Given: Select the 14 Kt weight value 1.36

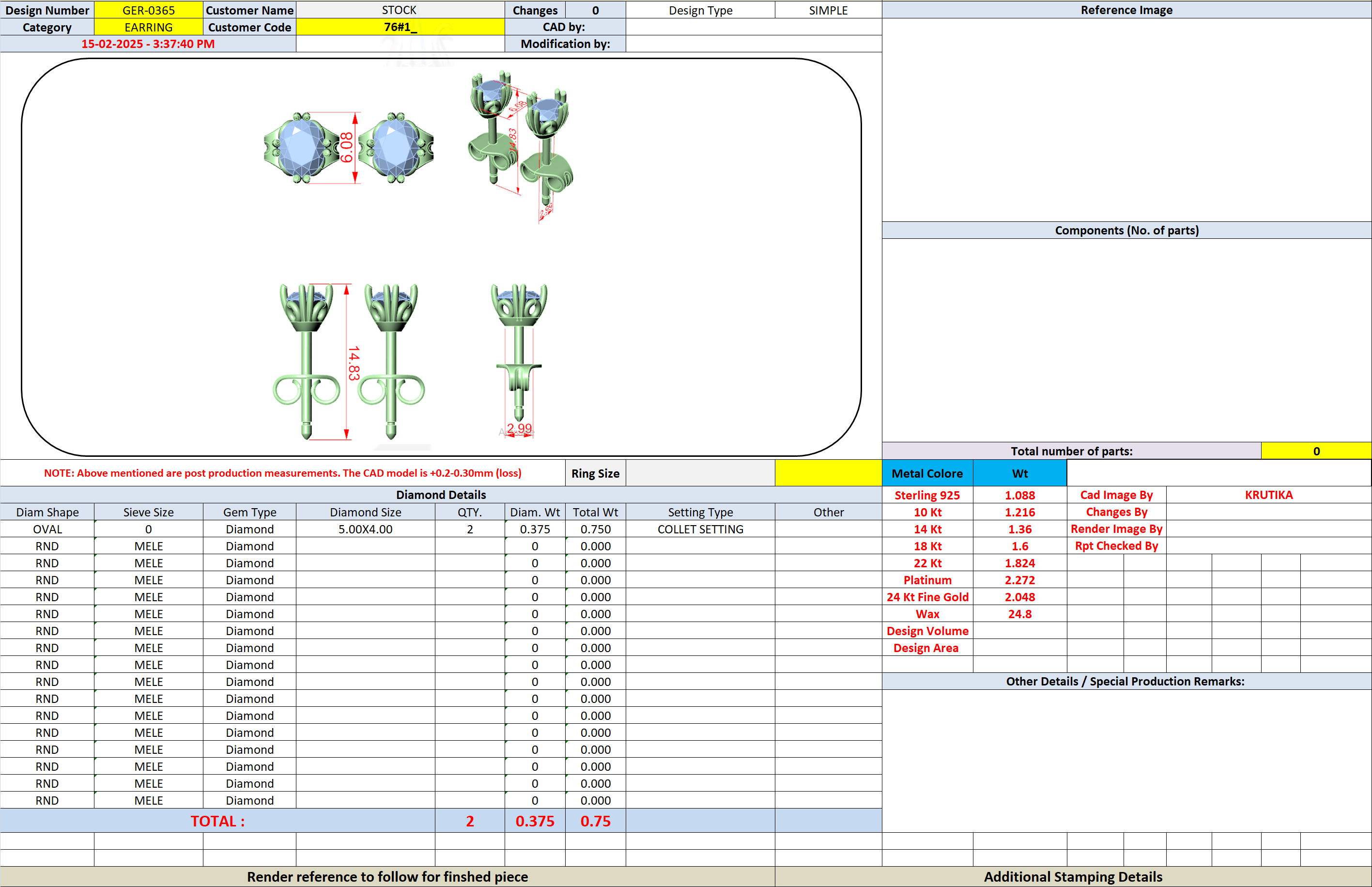Looking at the screenshot, I should (x=1019, y=529).
